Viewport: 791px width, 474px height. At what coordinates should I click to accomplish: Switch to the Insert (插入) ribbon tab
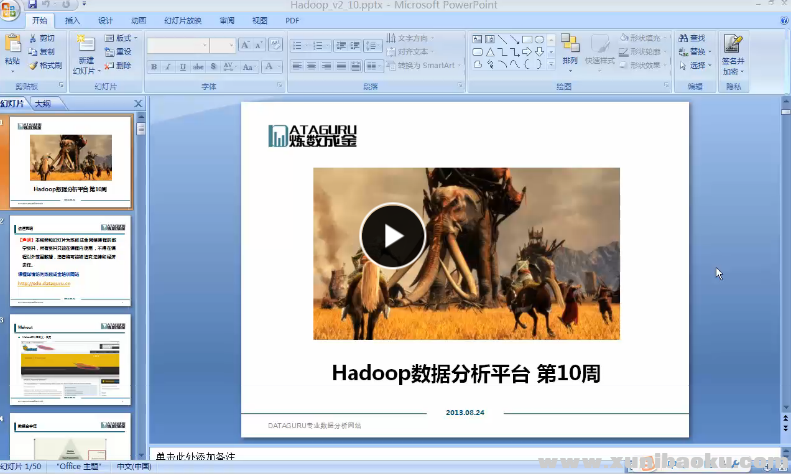(73, 20)
